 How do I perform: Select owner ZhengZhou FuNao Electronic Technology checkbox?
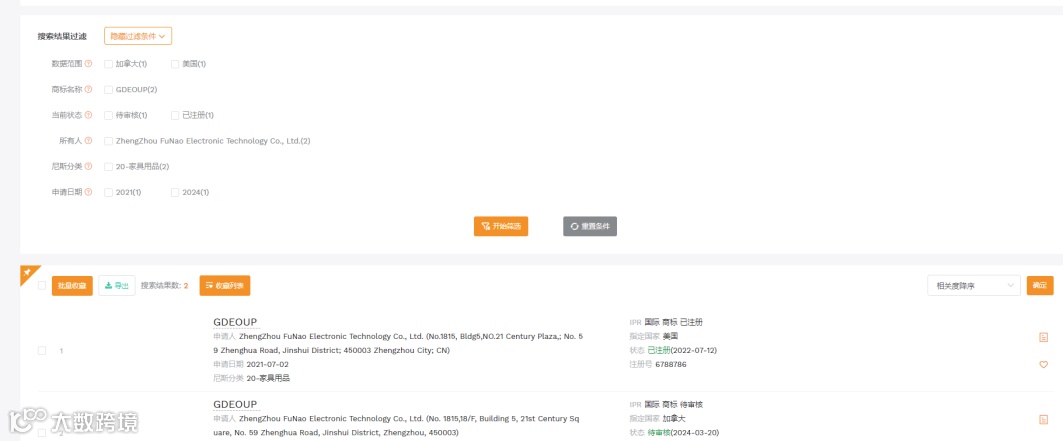108,141
